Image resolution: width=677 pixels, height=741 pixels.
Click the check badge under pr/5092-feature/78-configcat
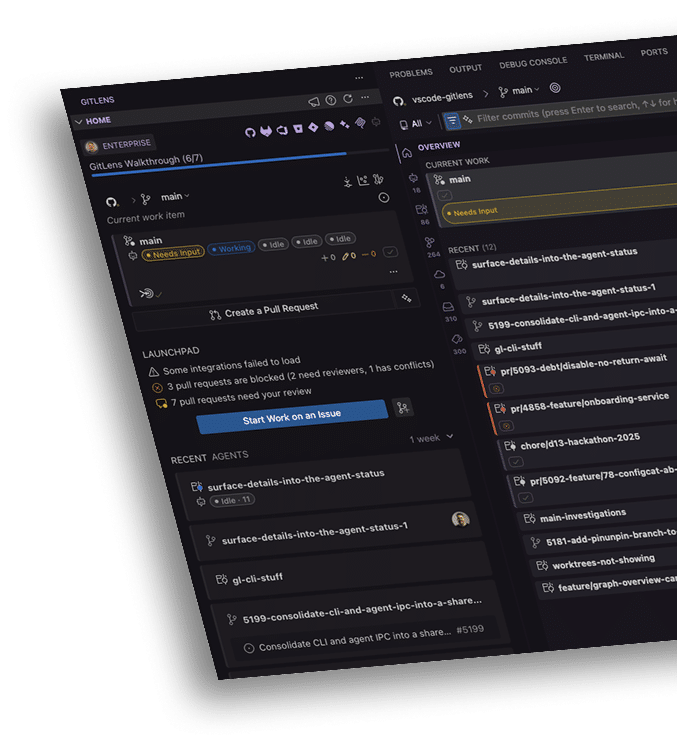(x=525, y=498)
